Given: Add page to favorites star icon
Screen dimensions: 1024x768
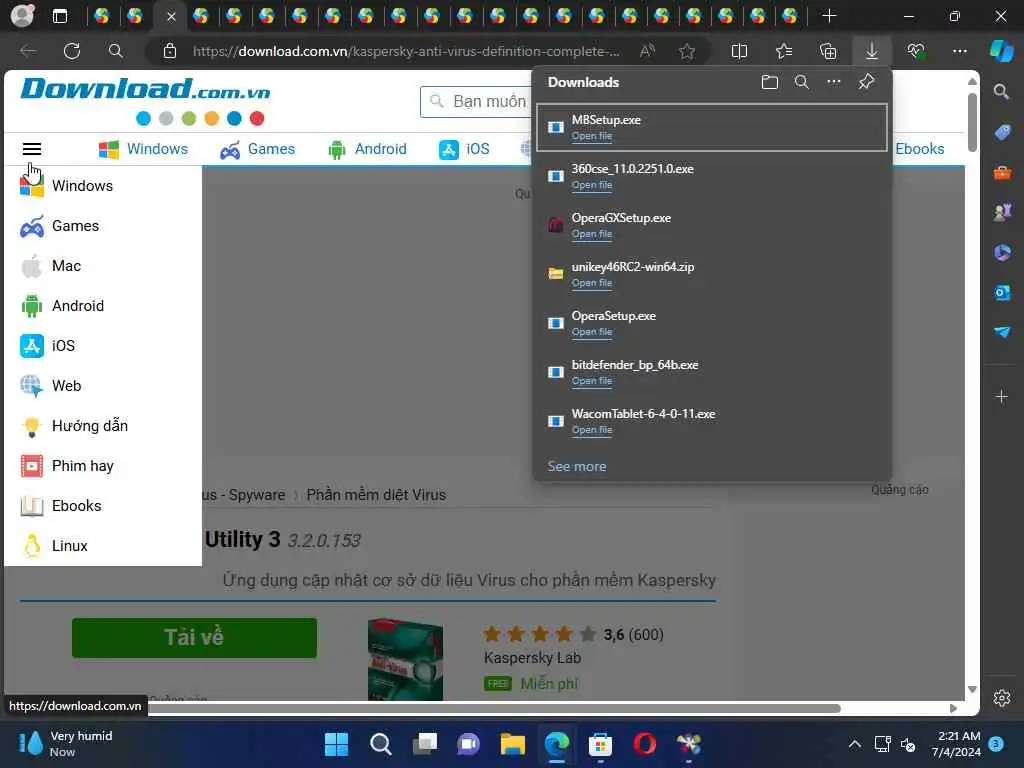Looking at the screenshot, I should (686, 51).
